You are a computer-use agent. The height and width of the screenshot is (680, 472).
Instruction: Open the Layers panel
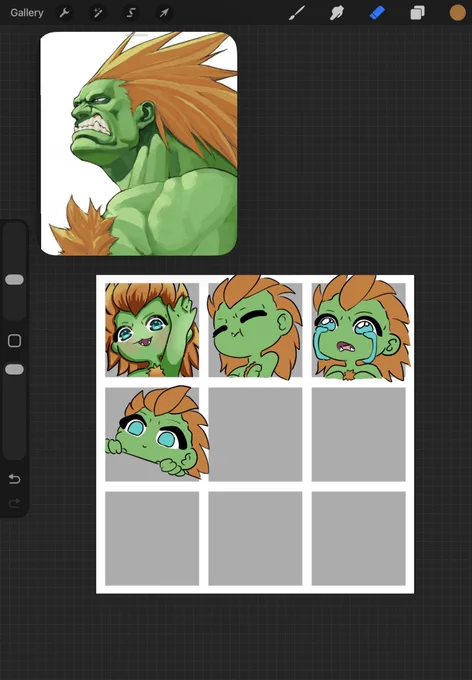point(417,13)
